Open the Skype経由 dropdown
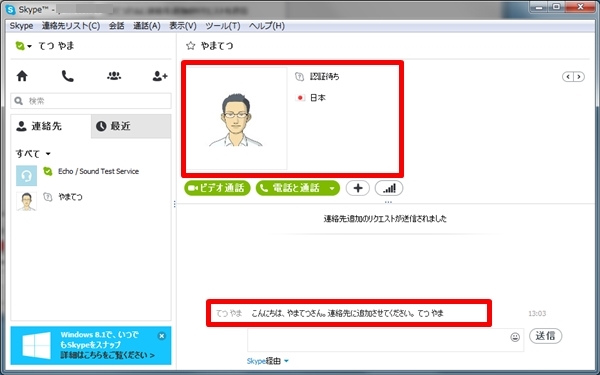Screen dimensions: 600x375 [267, 361]
